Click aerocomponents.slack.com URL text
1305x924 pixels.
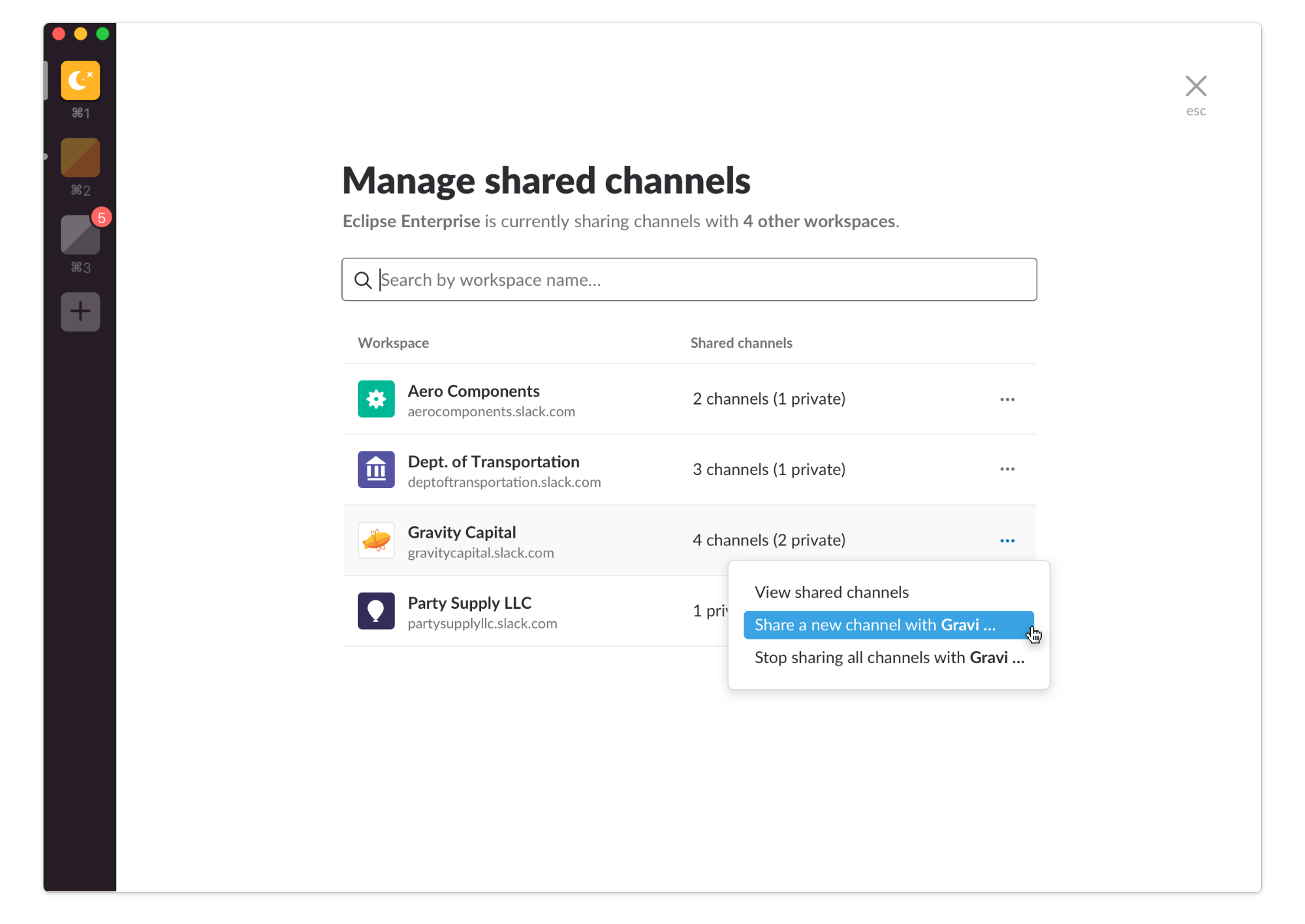click(491, 412)
